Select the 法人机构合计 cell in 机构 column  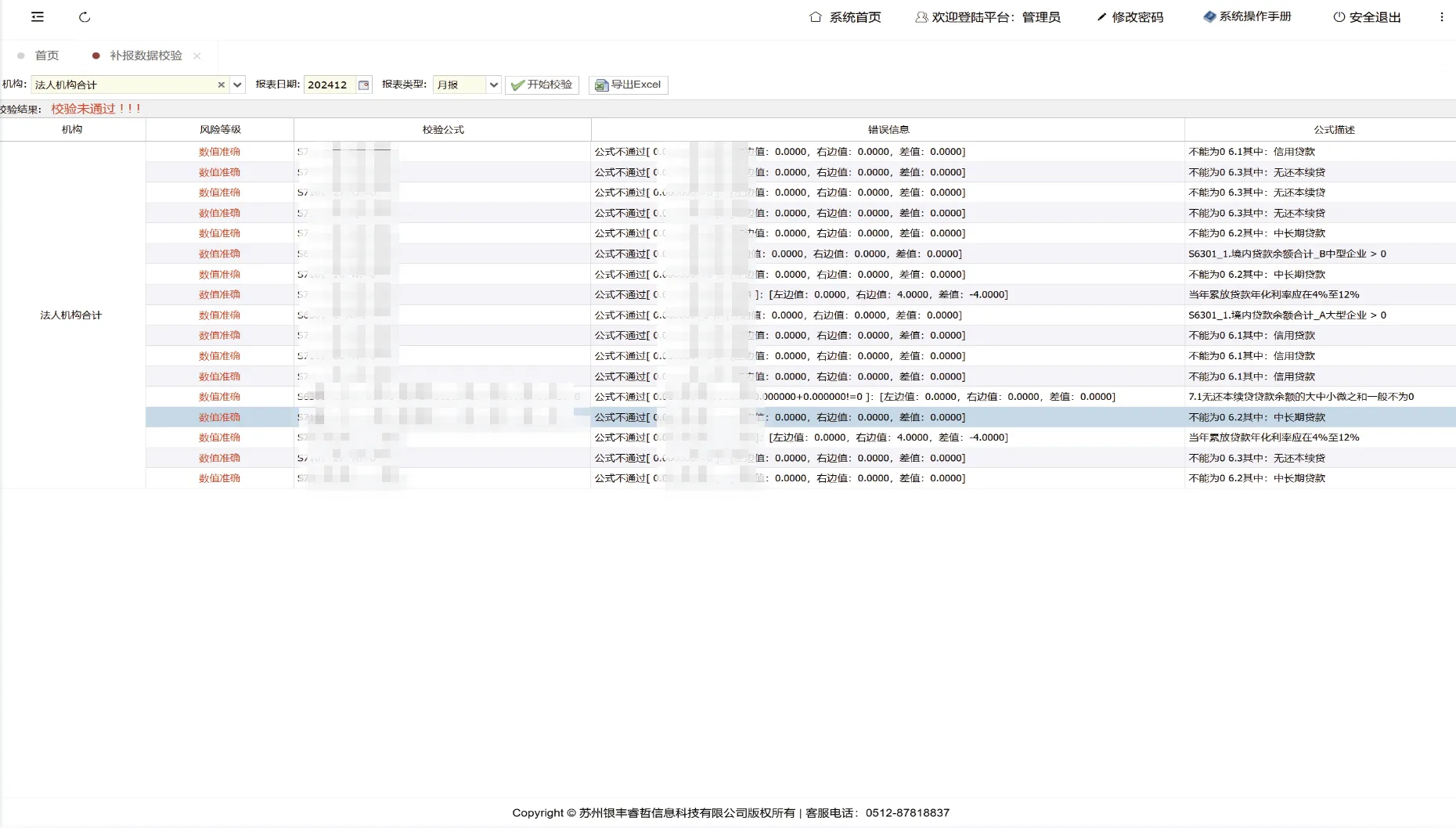71,315
